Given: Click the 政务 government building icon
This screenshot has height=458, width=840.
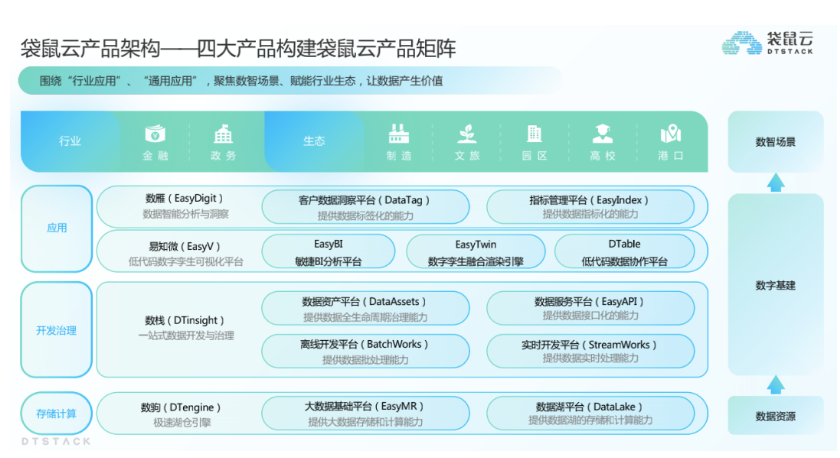Looking at the screenshot, I should tap(223, 134).
